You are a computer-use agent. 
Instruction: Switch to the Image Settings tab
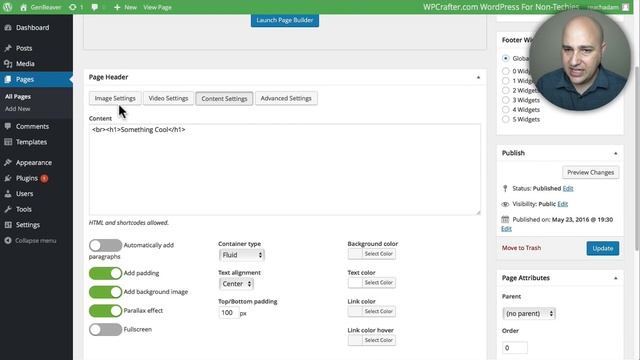[115, 98]
